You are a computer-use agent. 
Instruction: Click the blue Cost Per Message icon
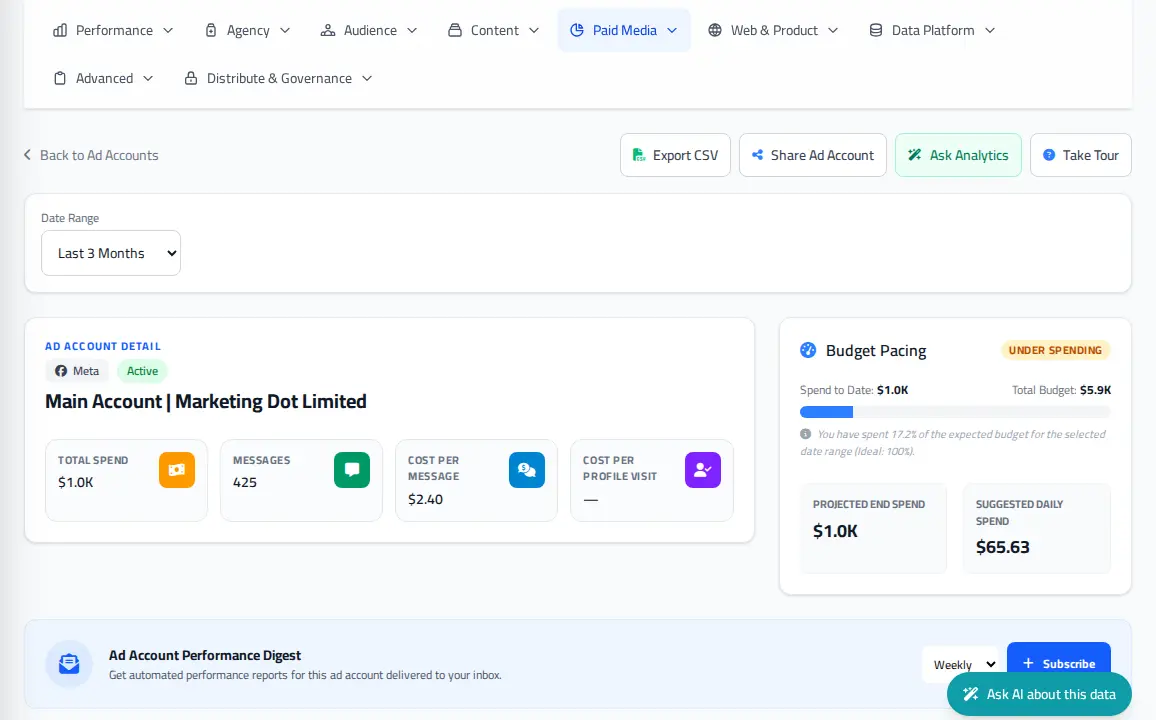coord(526,470)
